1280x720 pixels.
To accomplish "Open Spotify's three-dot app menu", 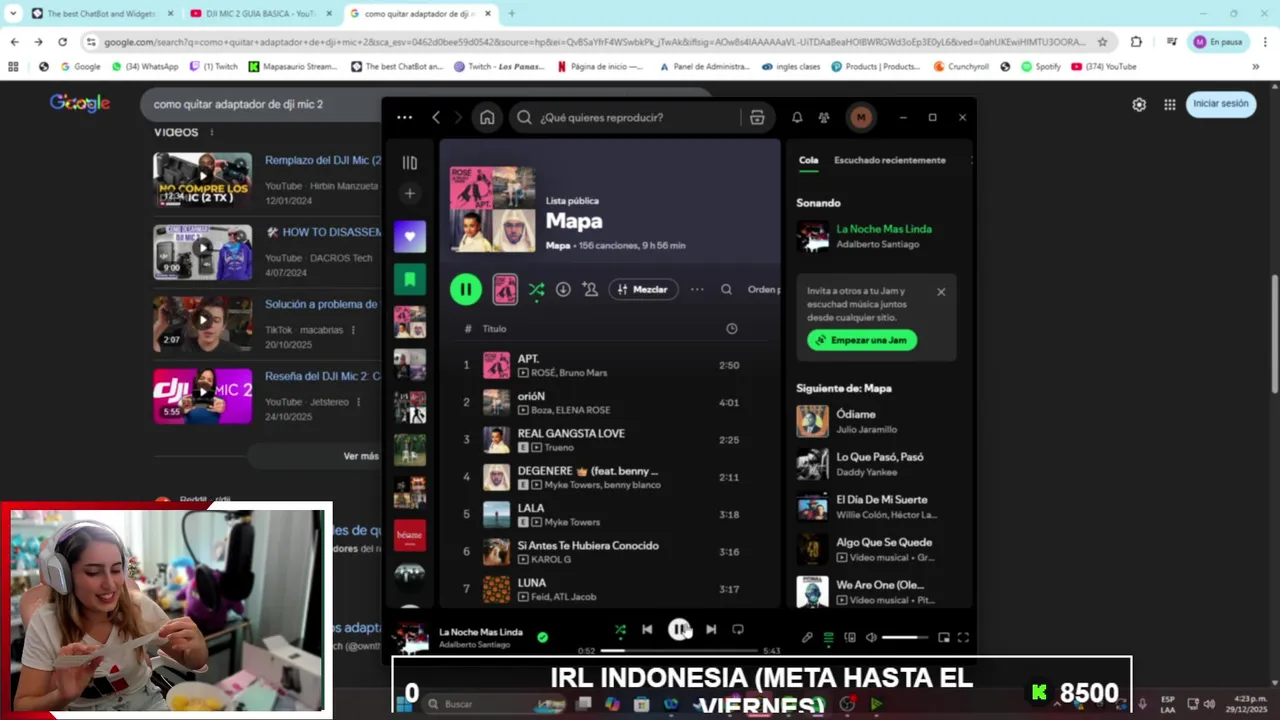I will pyautogui.click(x=404, y=117).
